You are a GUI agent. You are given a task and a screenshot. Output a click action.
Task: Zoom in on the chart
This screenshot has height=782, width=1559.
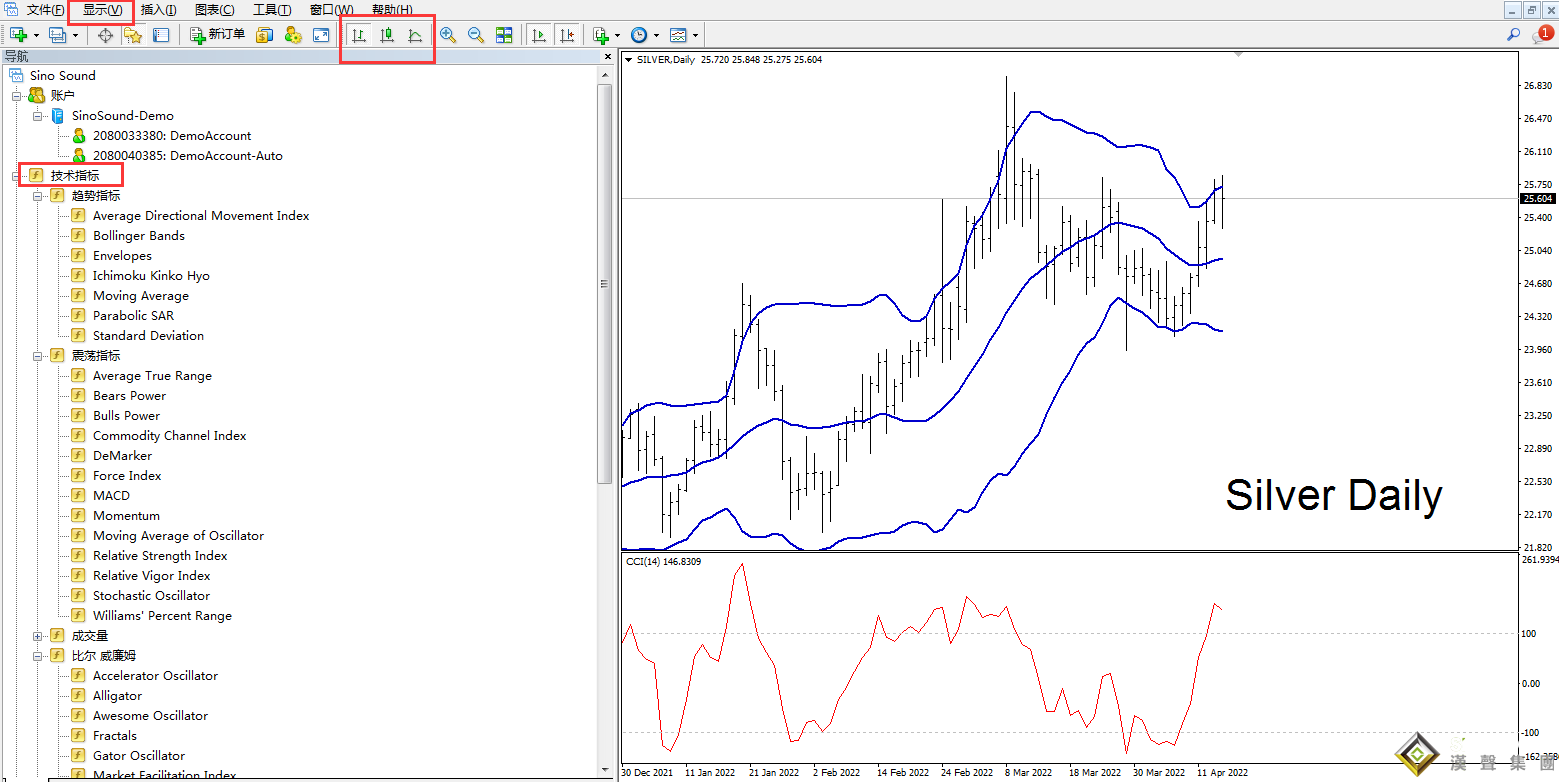pos(448,35)
